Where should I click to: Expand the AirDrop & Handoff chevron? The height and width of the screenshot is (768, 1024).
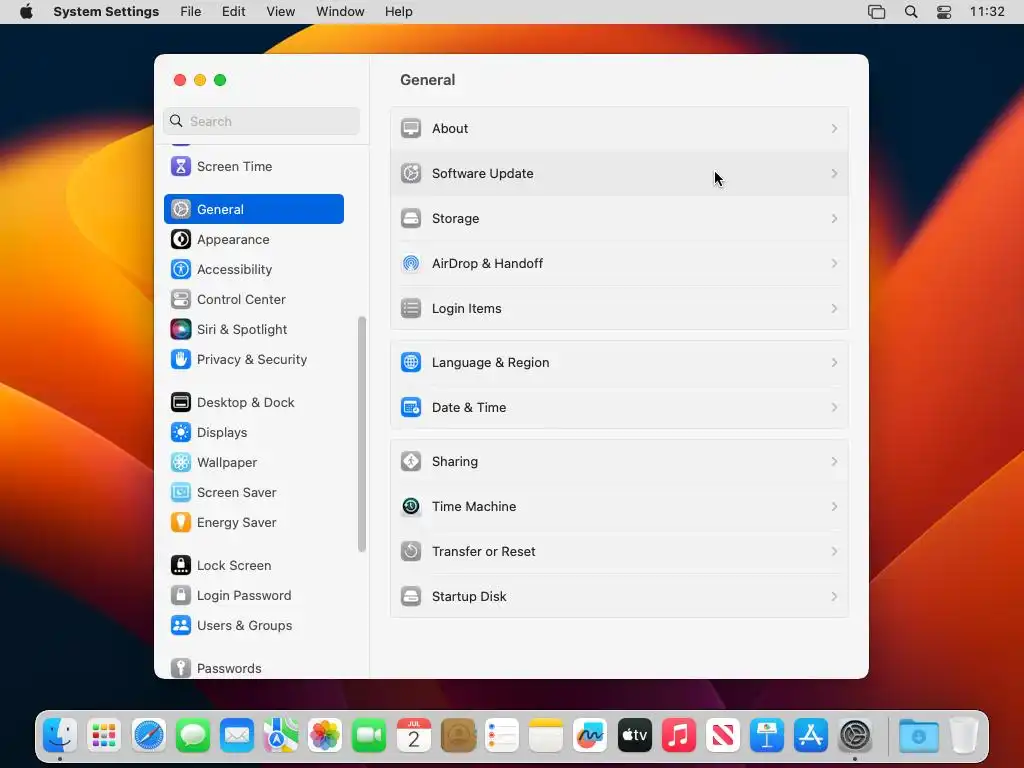point(835,264)
